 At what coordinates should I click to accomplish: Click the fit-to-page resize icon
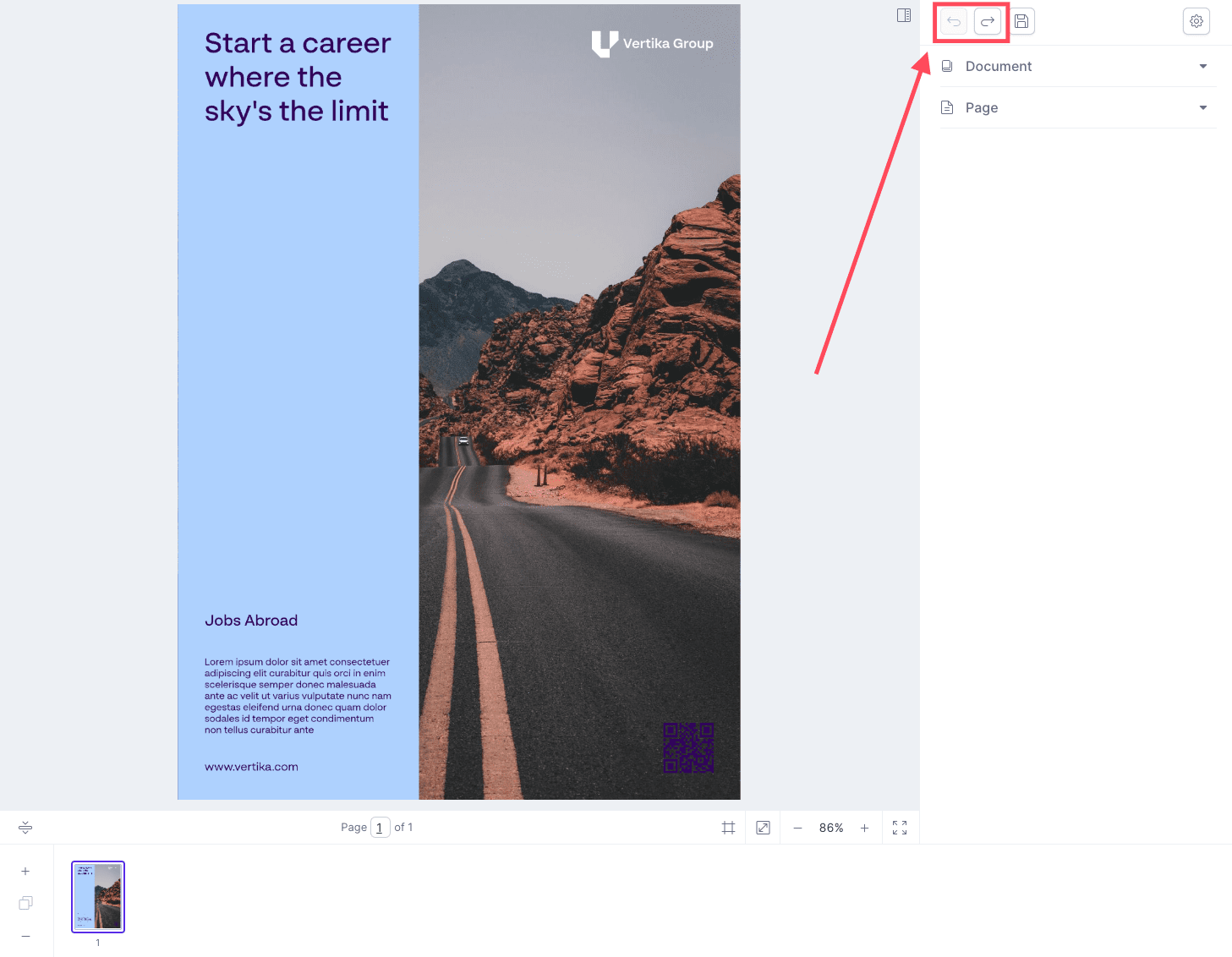point(764,828)
